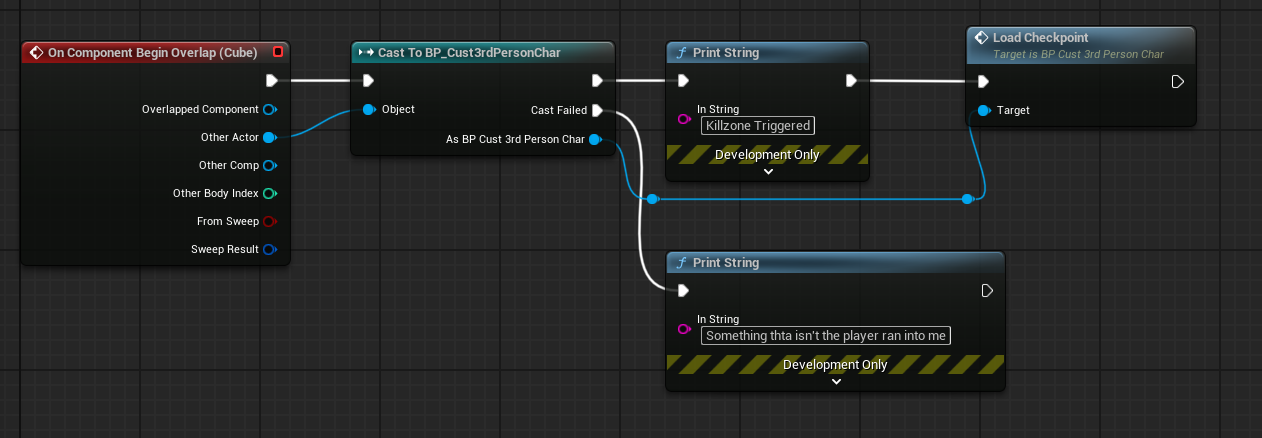Viewport: 1262px width, 438px height.
Task: Click the left reroute node on the blue wire
Action: pyautogui.click(x=652, y=199)
